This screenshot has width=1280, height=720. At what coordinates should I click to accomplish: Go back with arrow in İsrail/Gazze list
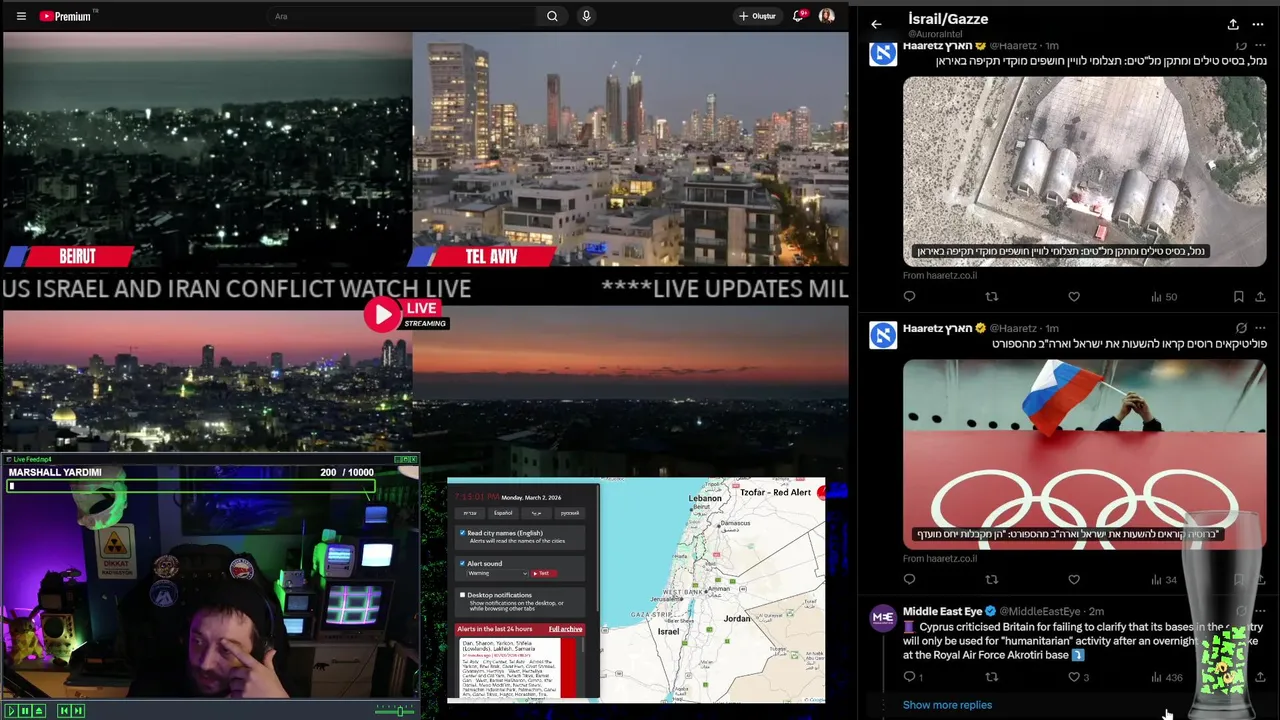pos(876,24)
